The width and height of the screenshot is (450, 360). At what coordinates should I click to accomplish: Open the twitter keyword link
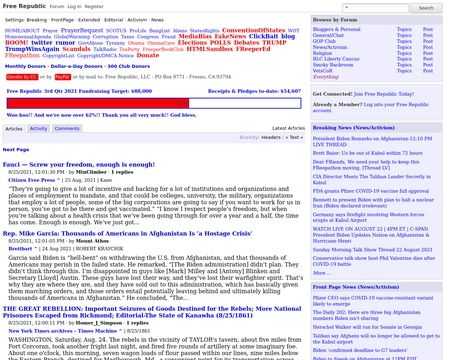tap(42, 43)
